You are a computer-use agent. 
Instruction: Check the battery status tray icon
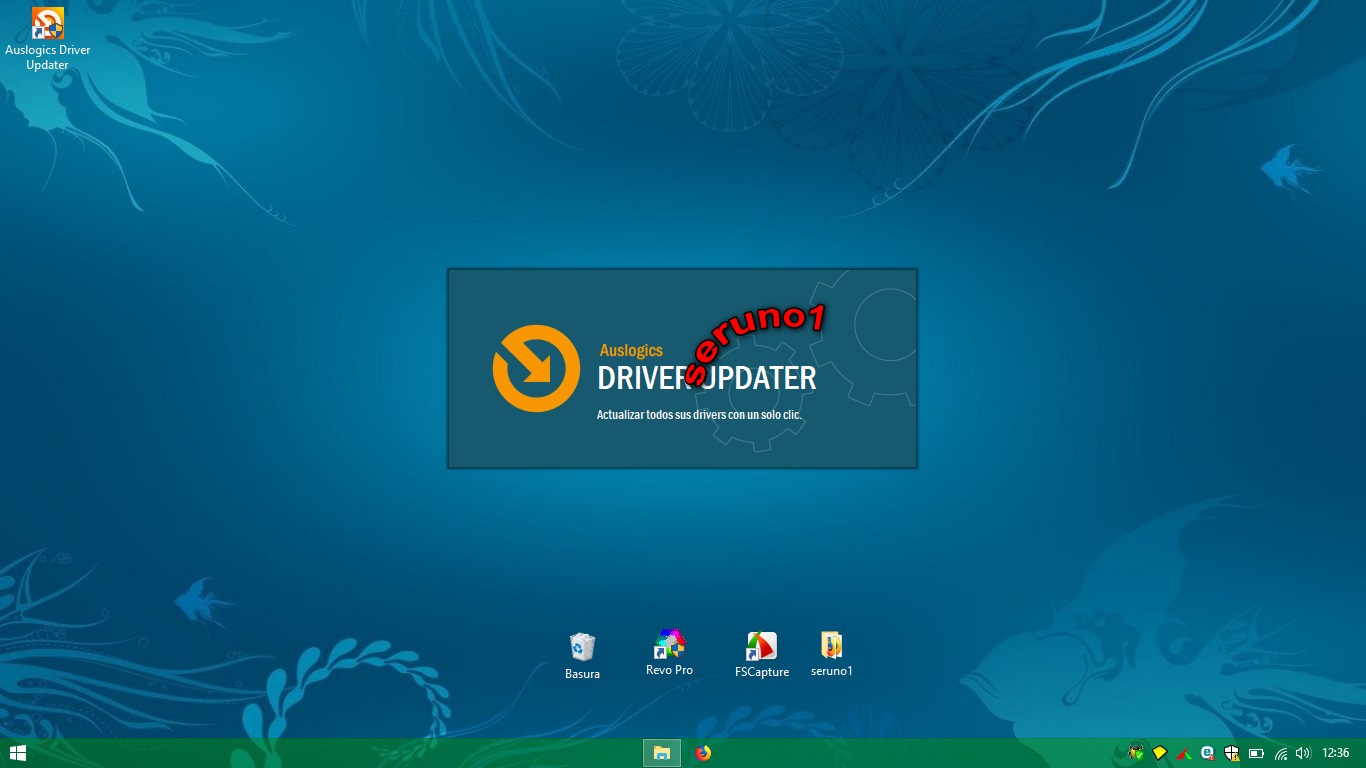(x=1256, y=753)
